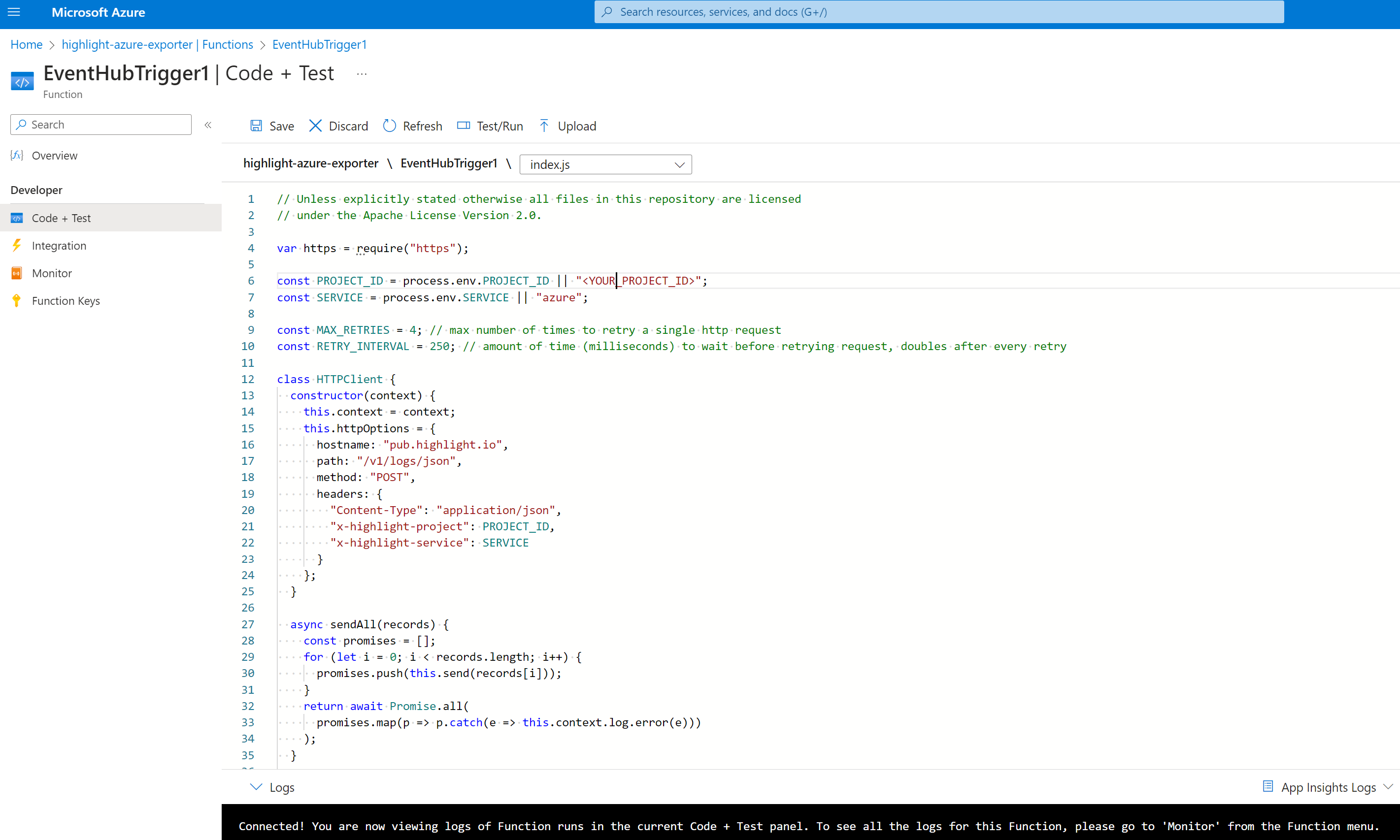This screenshot has width=1400, height=840.
Task: Open App Insights Logs dropdown
Action: click(1328, 787)
